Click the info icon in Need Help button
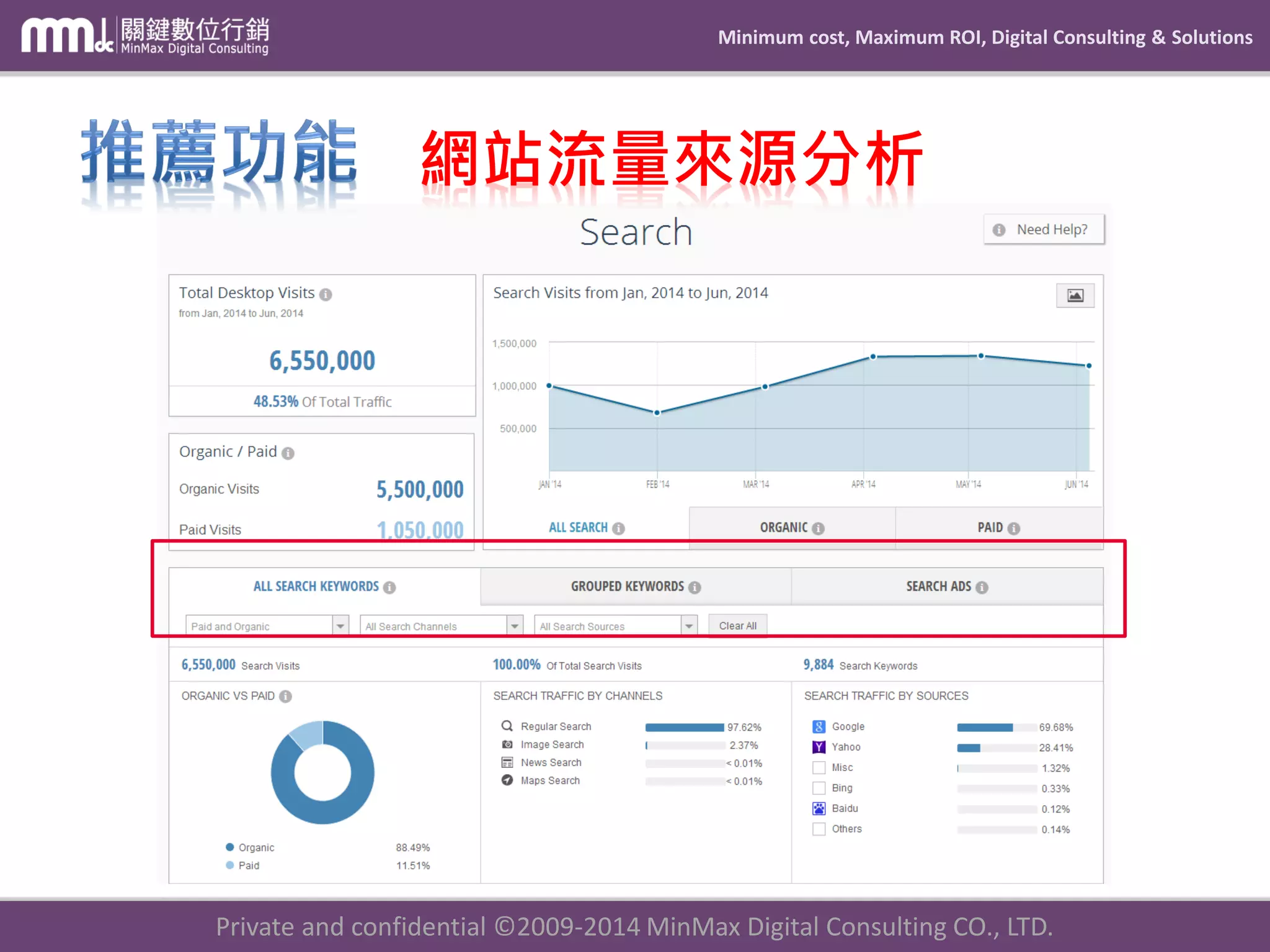1270x952 pixels. (x=998, y=230)
